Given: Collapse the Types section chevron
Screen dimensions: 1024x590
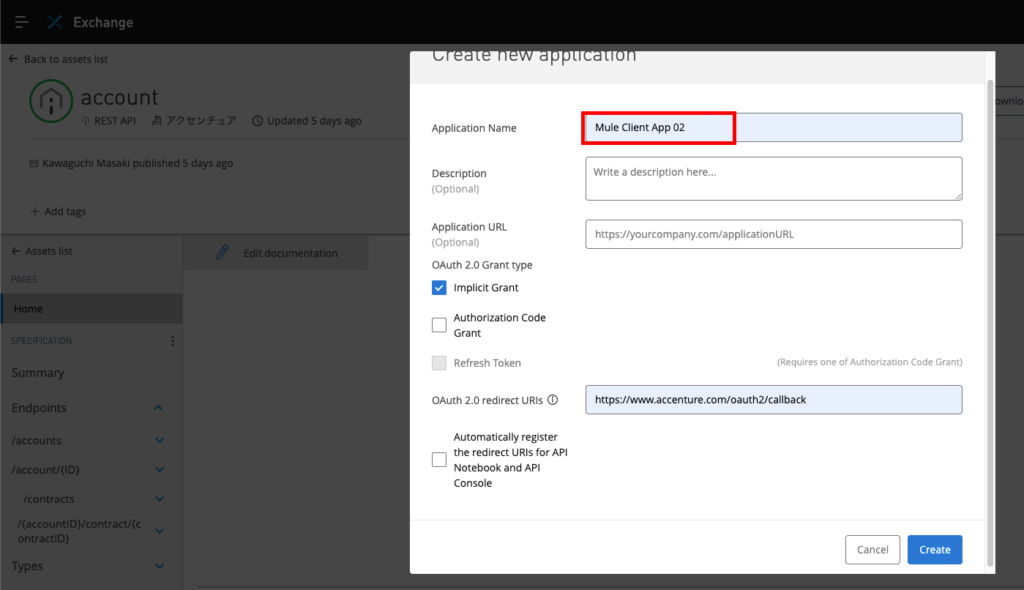Looking at the screenshot, I should [x=159, y=566].
